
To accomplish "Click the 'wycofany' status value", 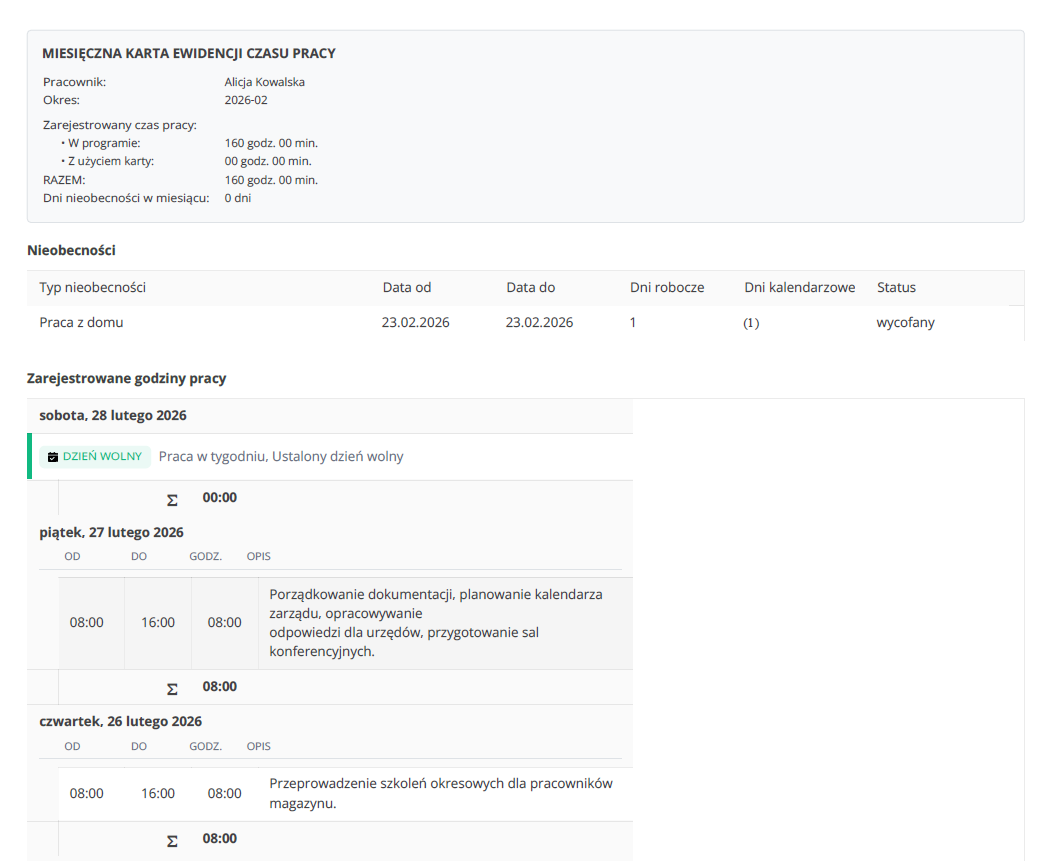I will pyautogui.click(x=905, y=322).
